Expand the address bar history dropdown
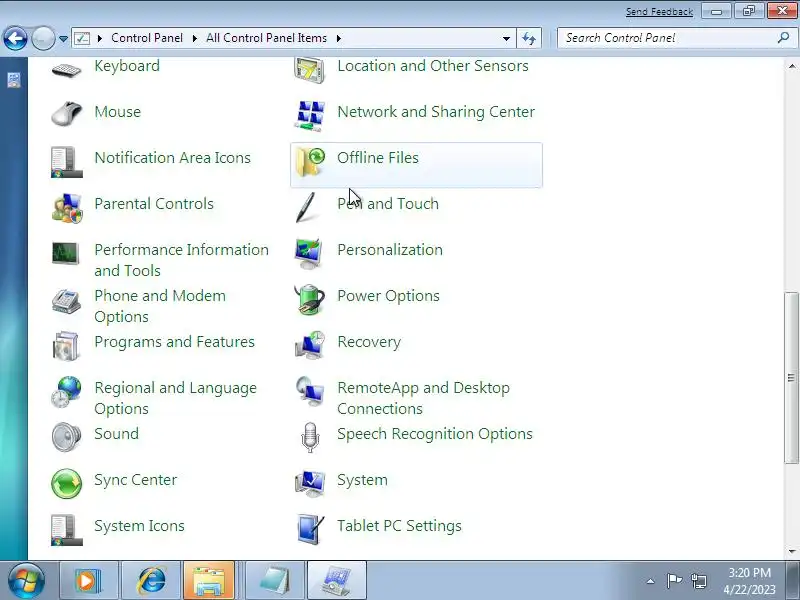 pos(506,38)
